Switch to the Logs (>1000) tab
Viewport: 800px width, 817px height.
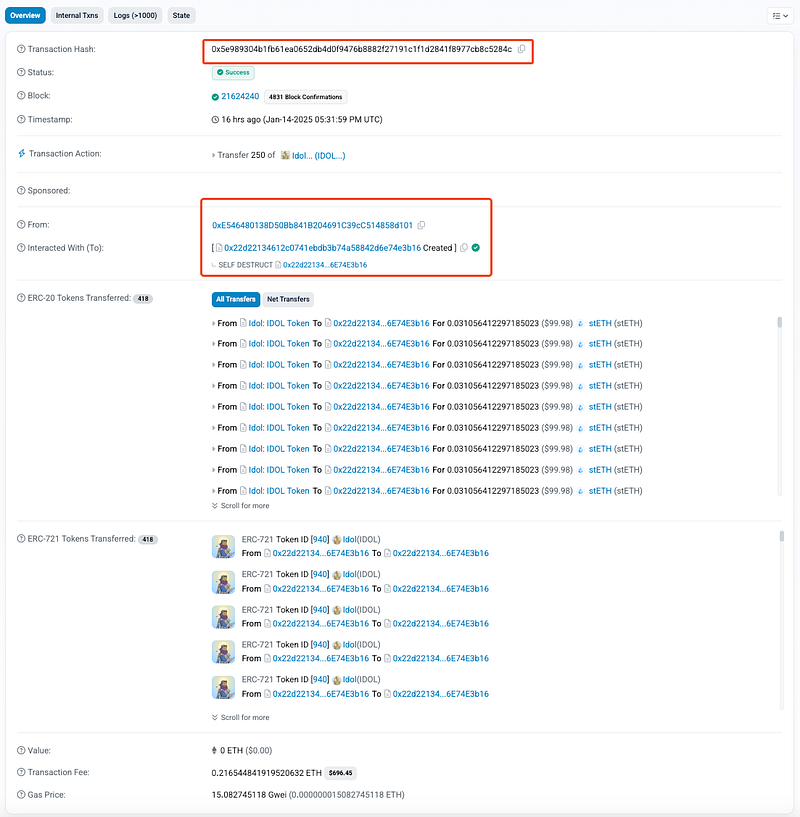coord(136,16)
